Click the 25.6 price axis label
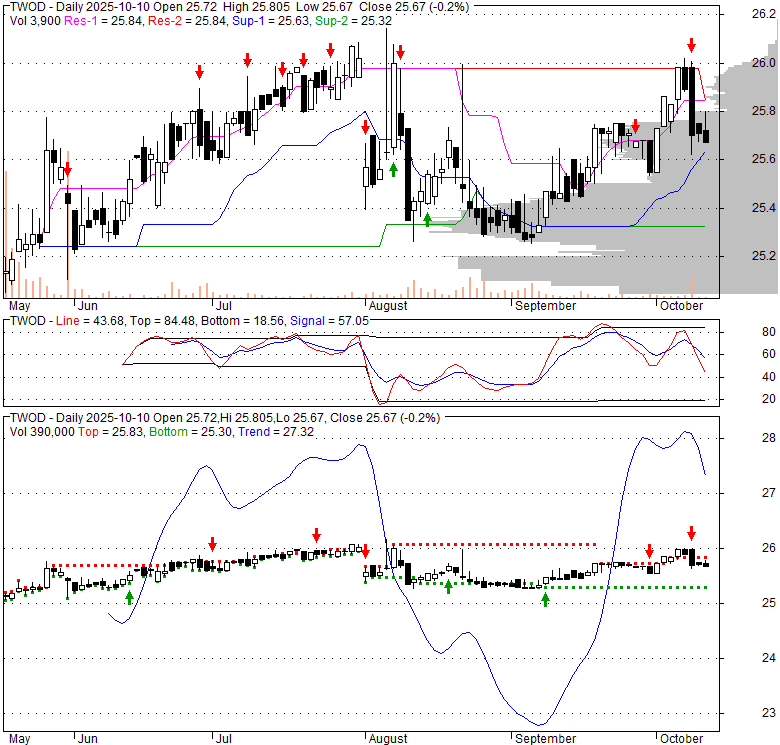 (x=764, y=159)
